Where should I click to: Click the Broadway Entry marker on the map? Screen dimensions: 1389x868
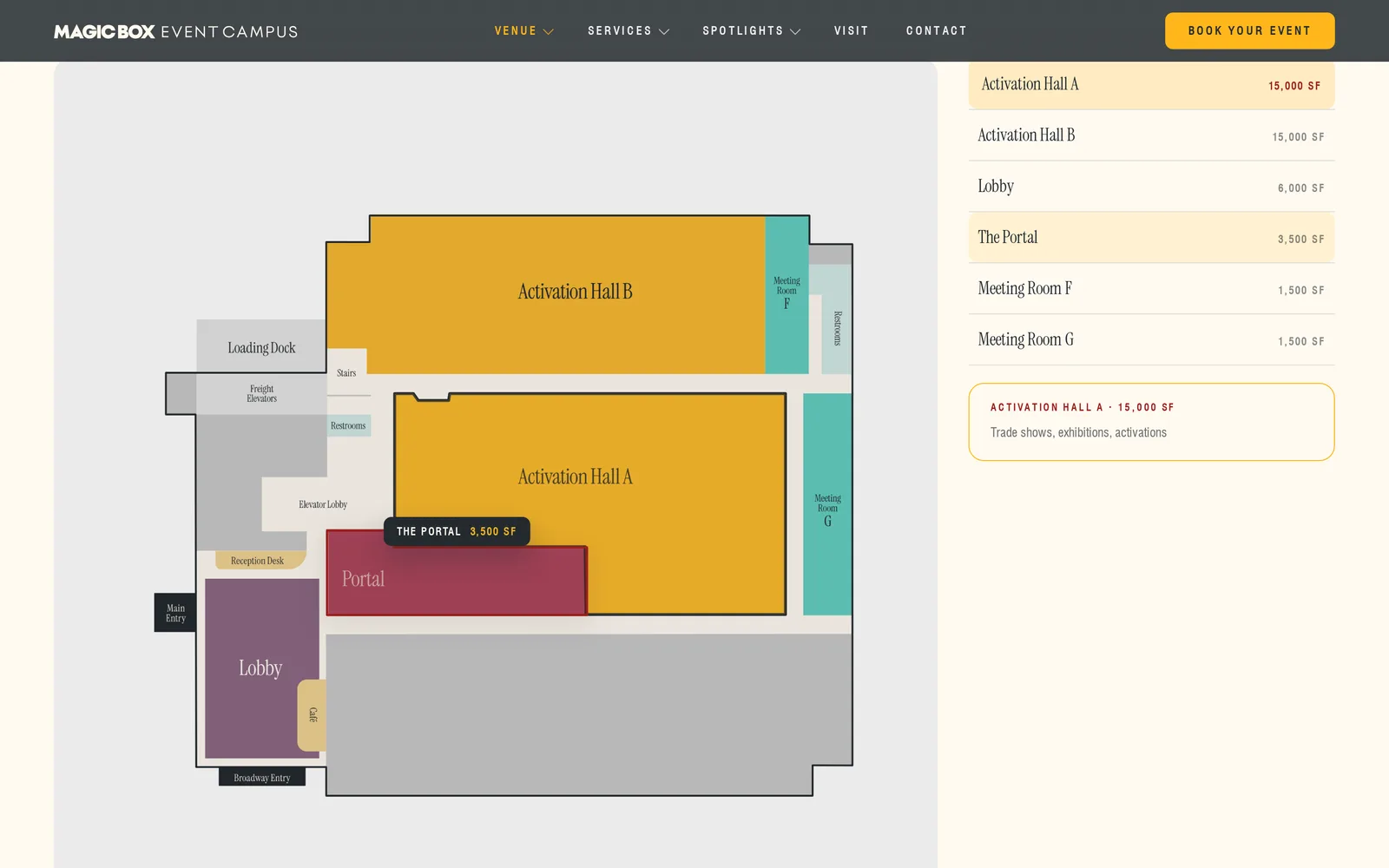pos(262,778)
